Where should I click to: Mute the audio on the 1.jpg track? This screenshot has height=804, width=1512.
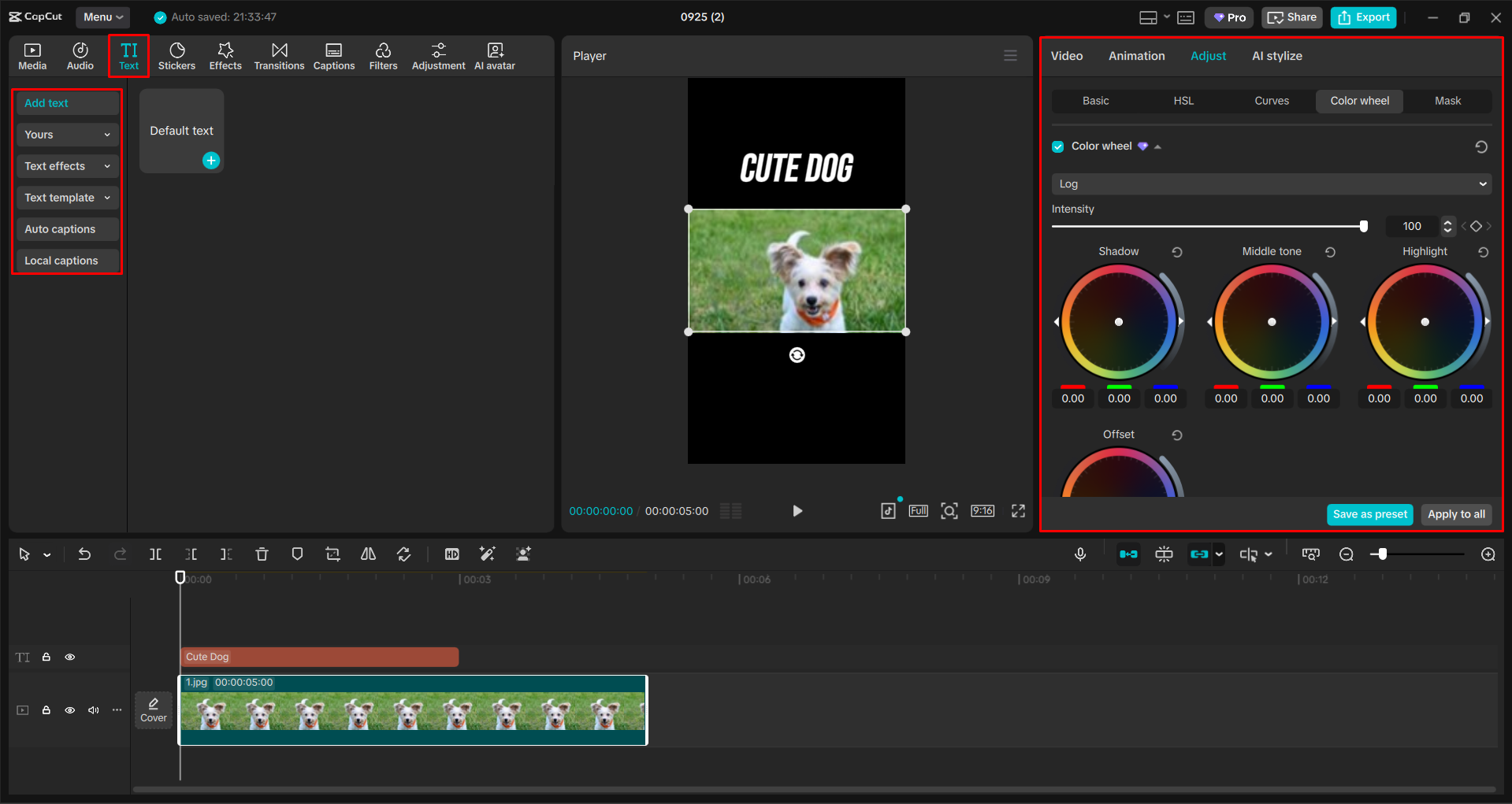point(93,710)
